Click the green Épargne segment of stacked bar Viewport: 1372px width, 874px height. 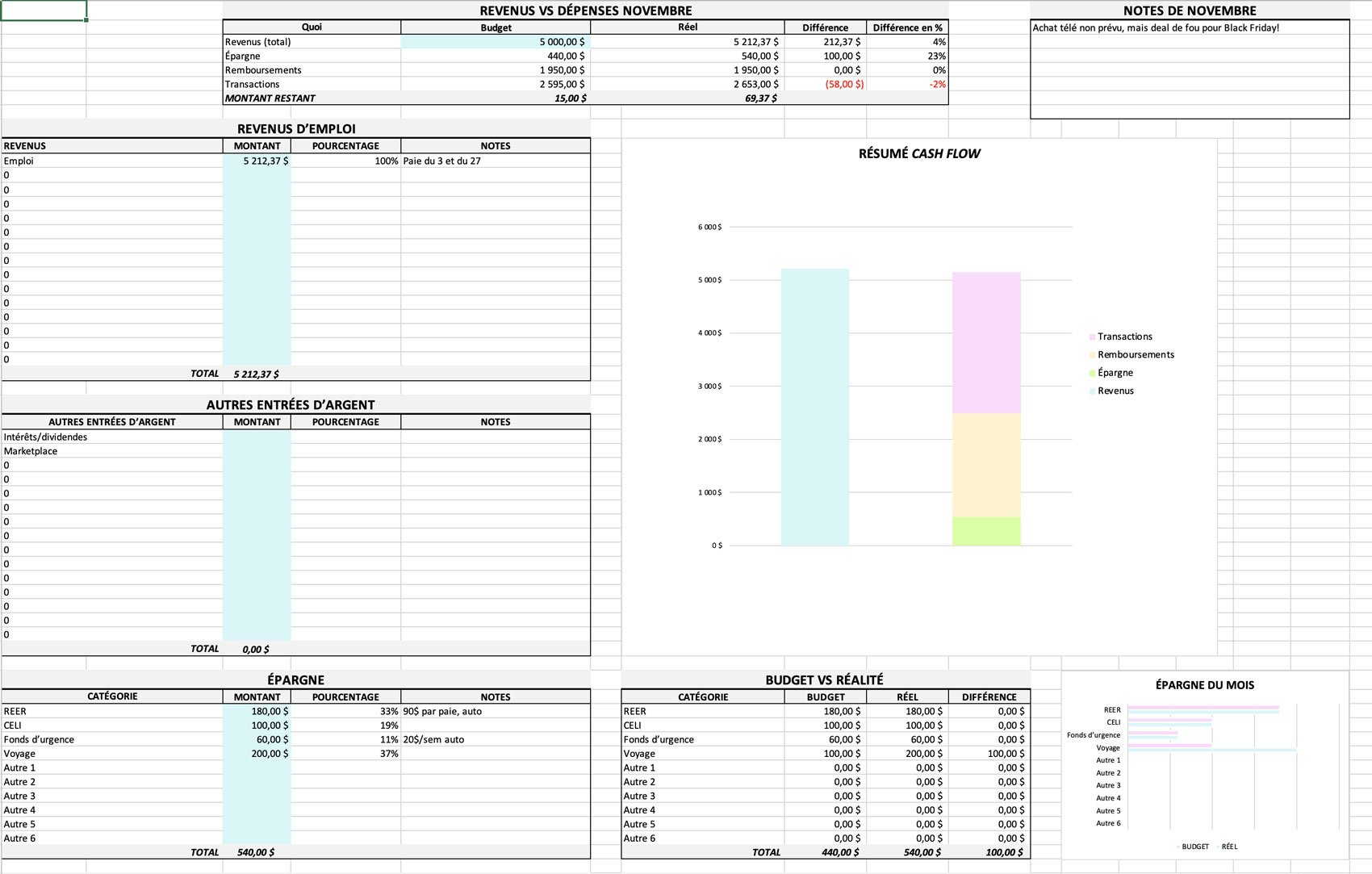tap(986, 531)
